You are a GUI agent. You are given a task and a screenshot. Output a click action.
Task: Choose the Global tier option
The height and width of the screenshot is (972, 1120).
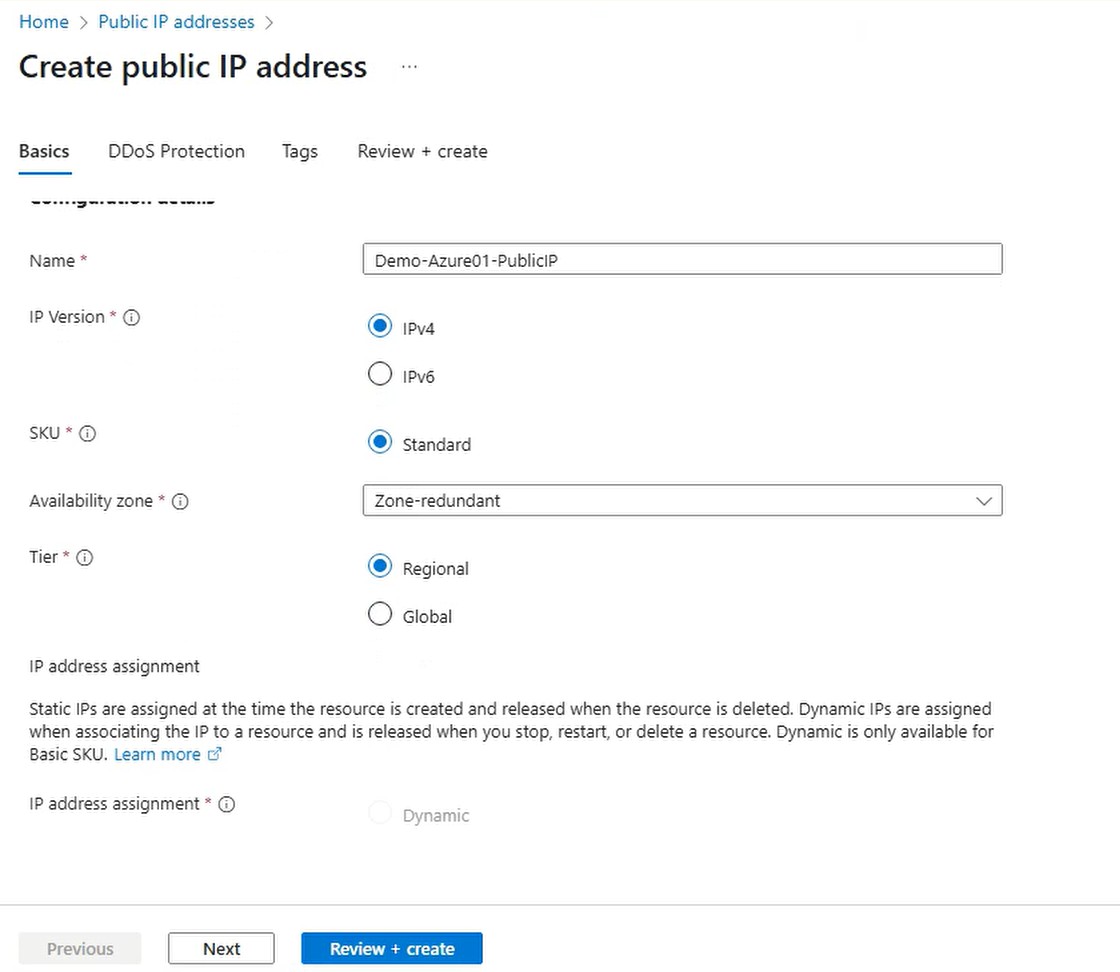click(x=380, y=614)
